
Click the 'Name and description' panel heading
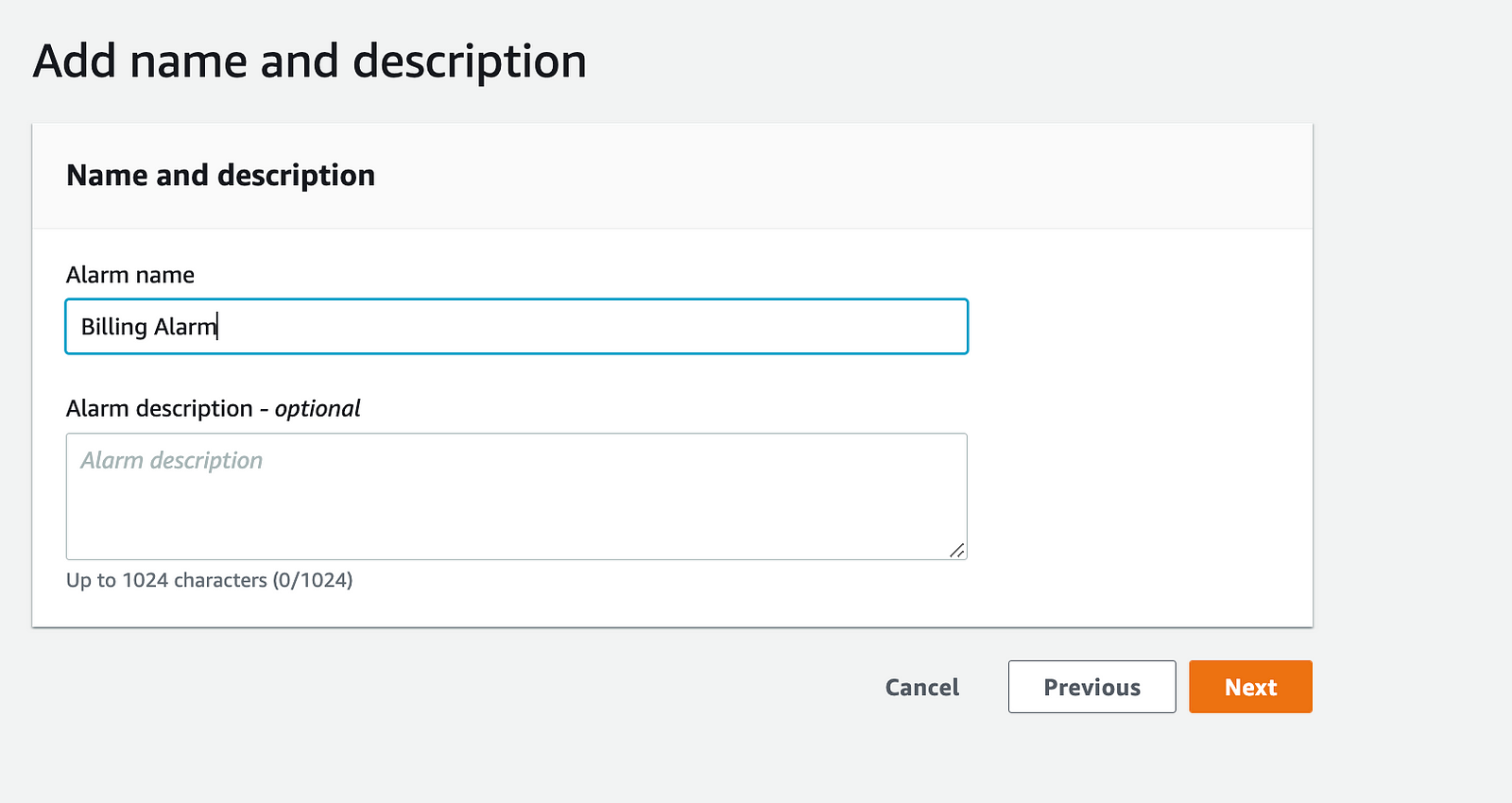(220, 176)
